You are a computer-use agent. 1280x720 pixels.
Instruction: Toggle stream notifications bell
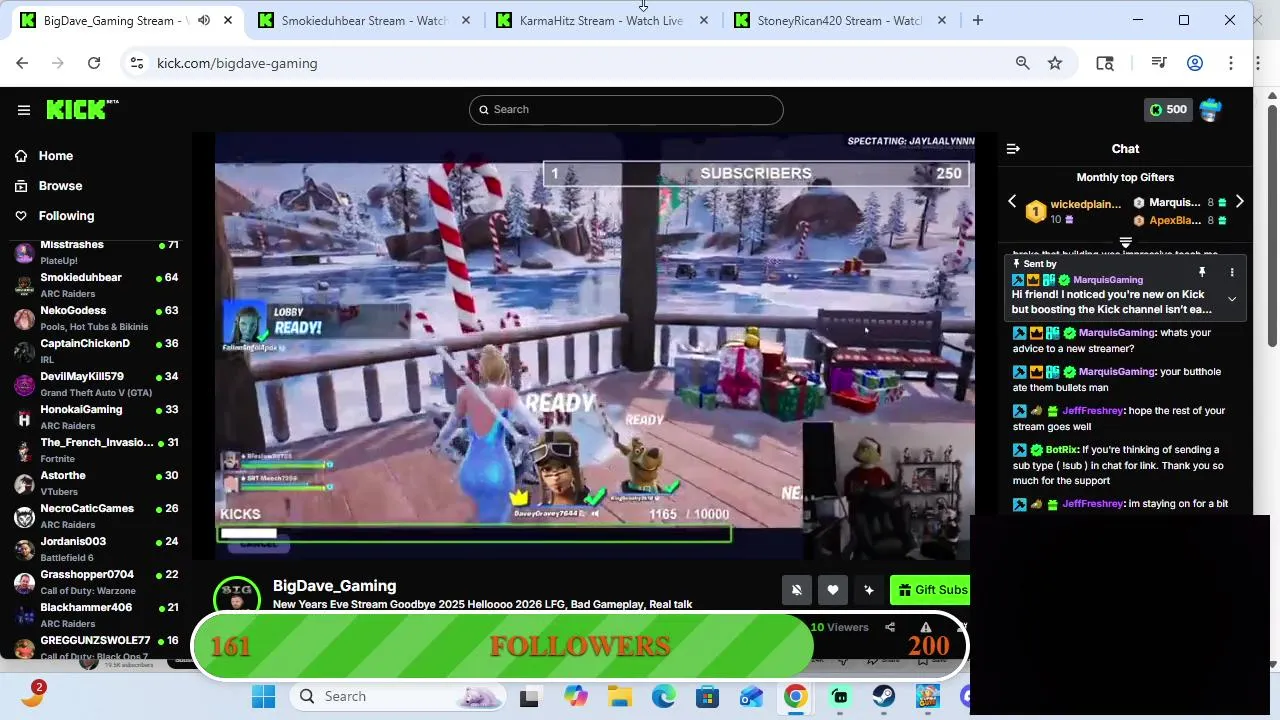[x=797, y=590]
